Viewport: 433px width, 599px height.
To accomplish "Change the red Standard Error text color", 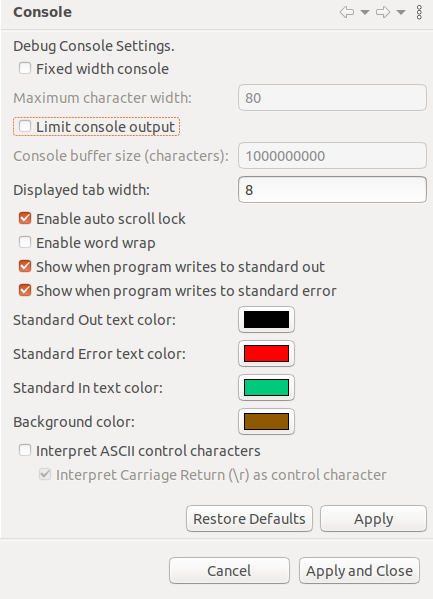I will pos(266,353).
